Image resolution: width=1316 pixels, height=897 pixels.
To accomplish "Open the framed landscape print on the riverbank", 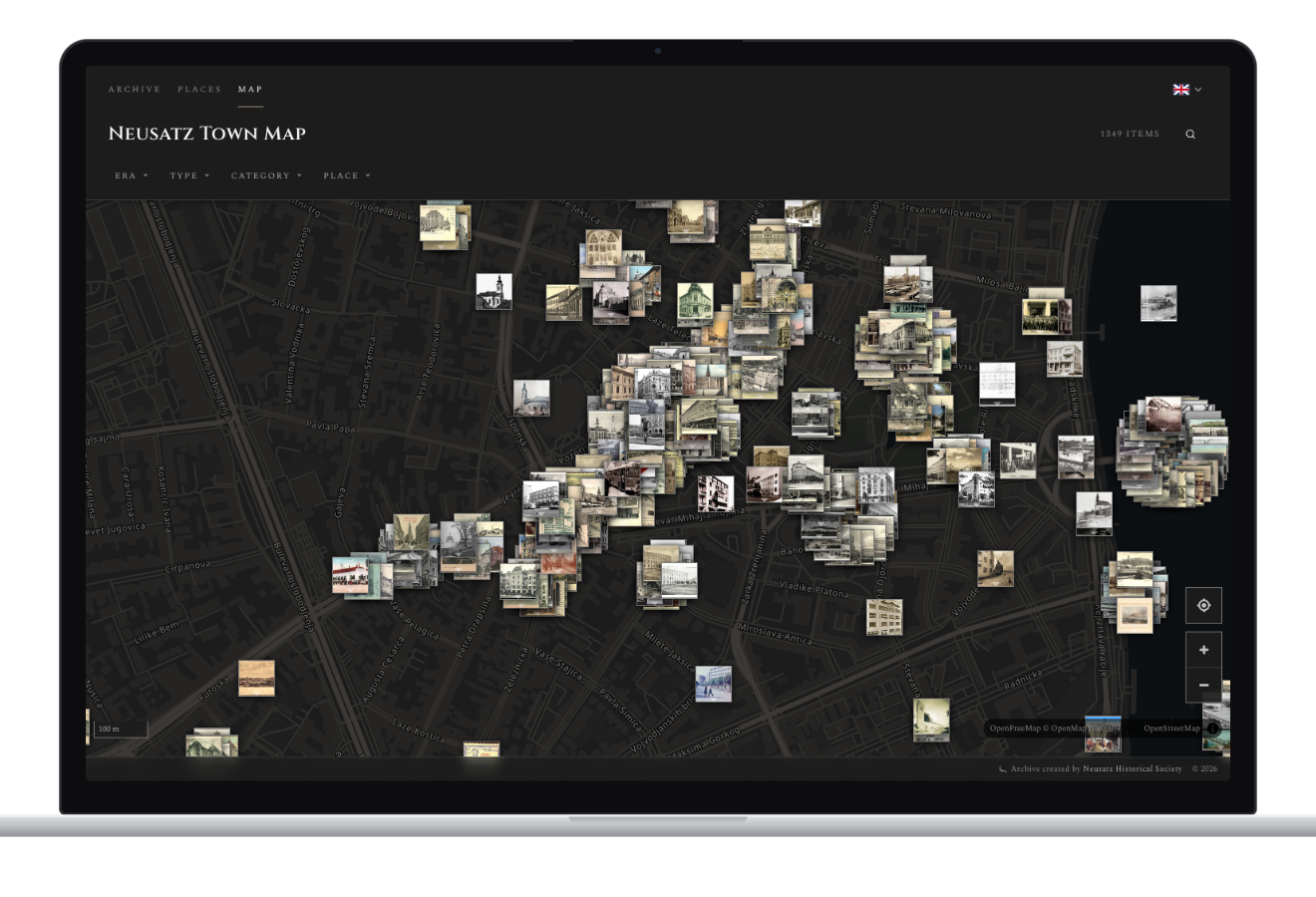I will pyautogui.click(x=1135, y=615).
